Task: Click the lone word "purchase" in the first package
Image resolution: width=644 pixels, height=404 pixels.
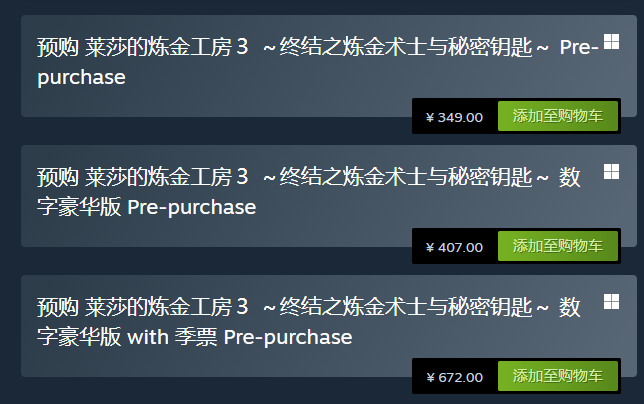Action: click(81, 78)
